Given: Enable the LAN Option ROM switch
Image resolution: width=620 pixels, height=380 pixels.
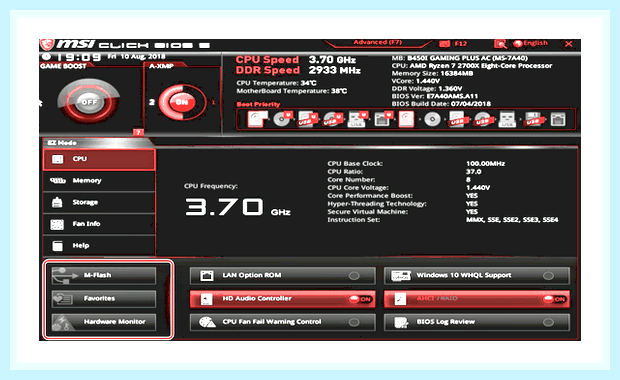Looking at the screenshot, I should (354, 276).
